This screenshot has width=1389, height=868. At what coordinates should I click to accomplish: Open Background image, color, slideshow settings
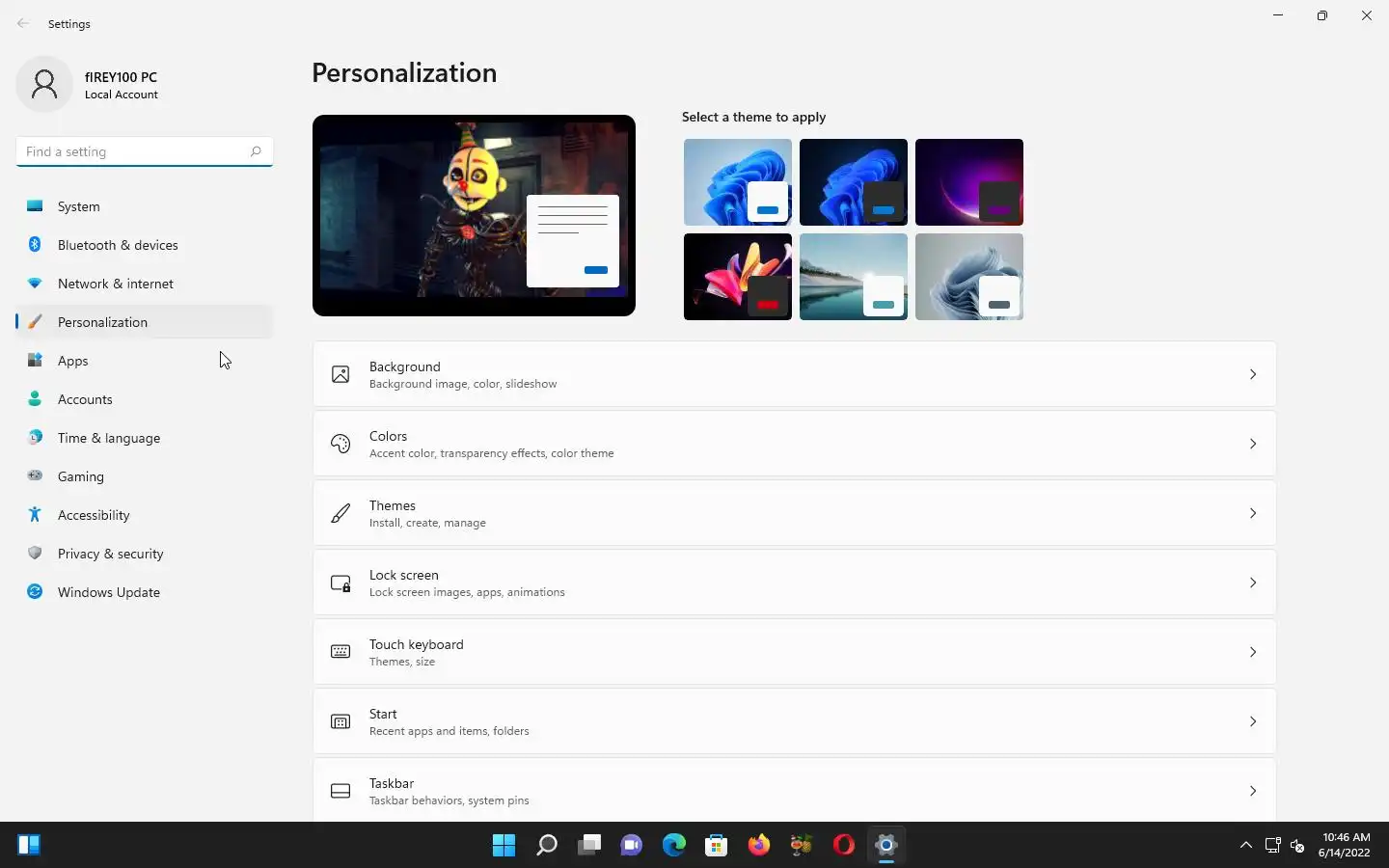pos(794,374)
